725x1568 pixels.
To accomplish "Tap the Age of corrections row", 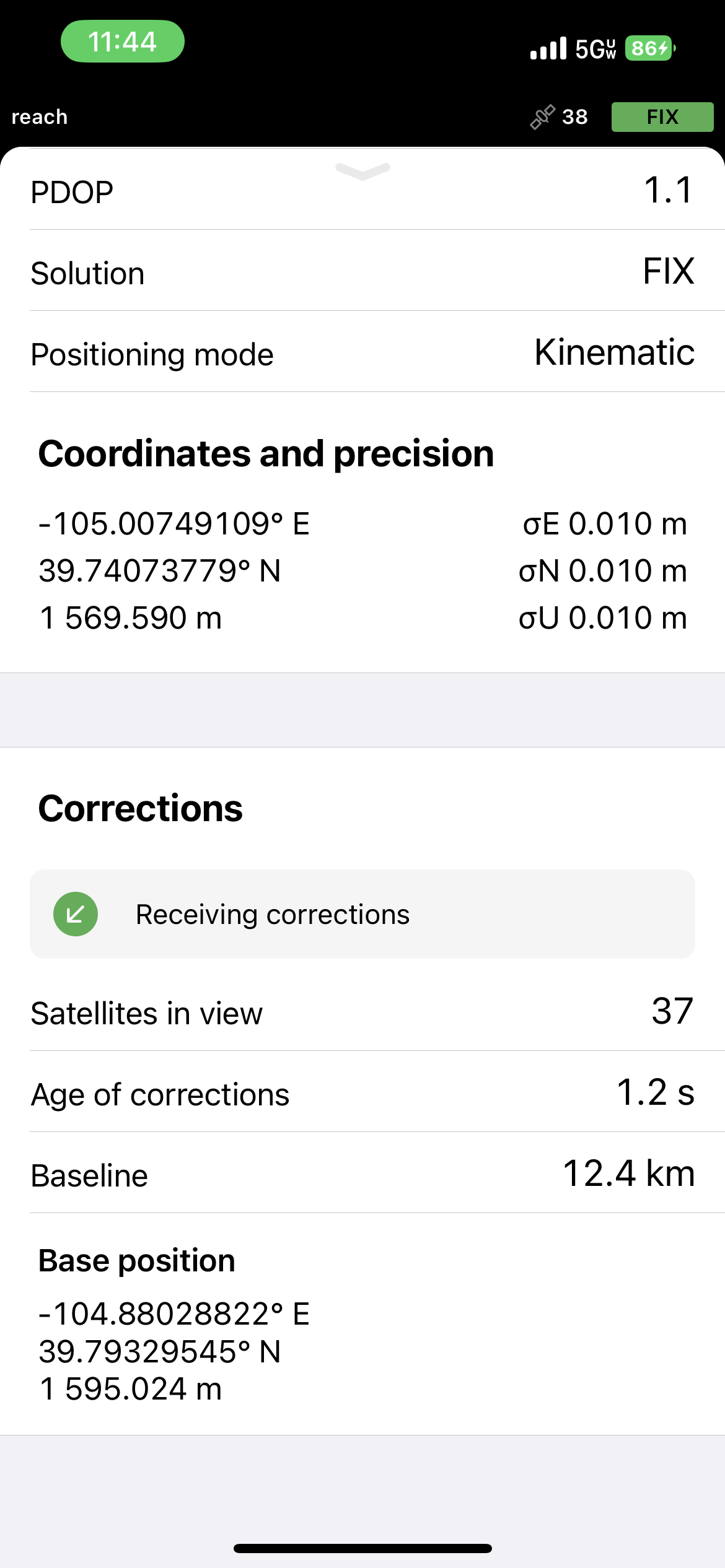I will point(362,1094).
